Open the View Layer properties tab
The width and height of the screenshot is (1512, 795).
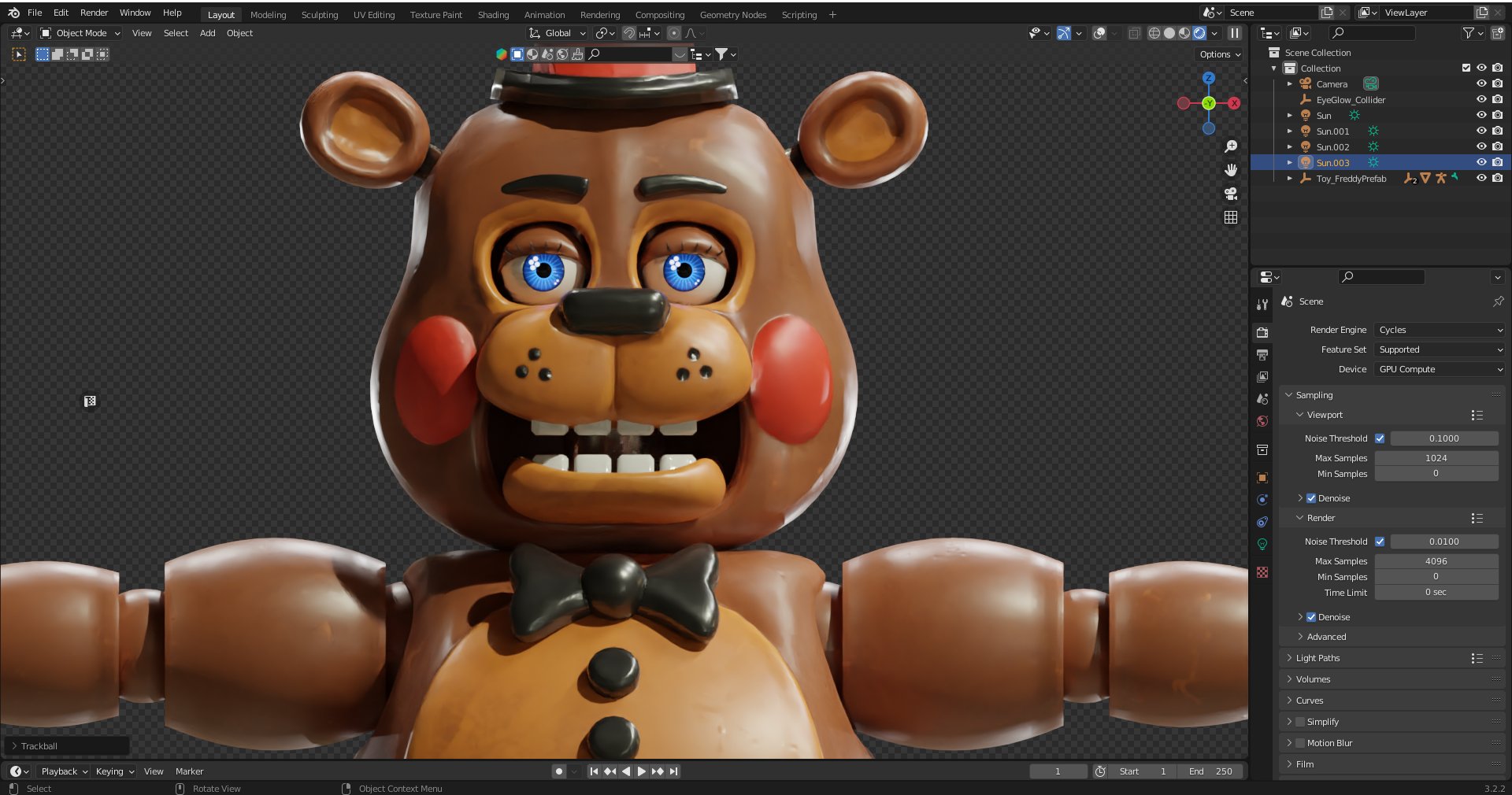1262,377
